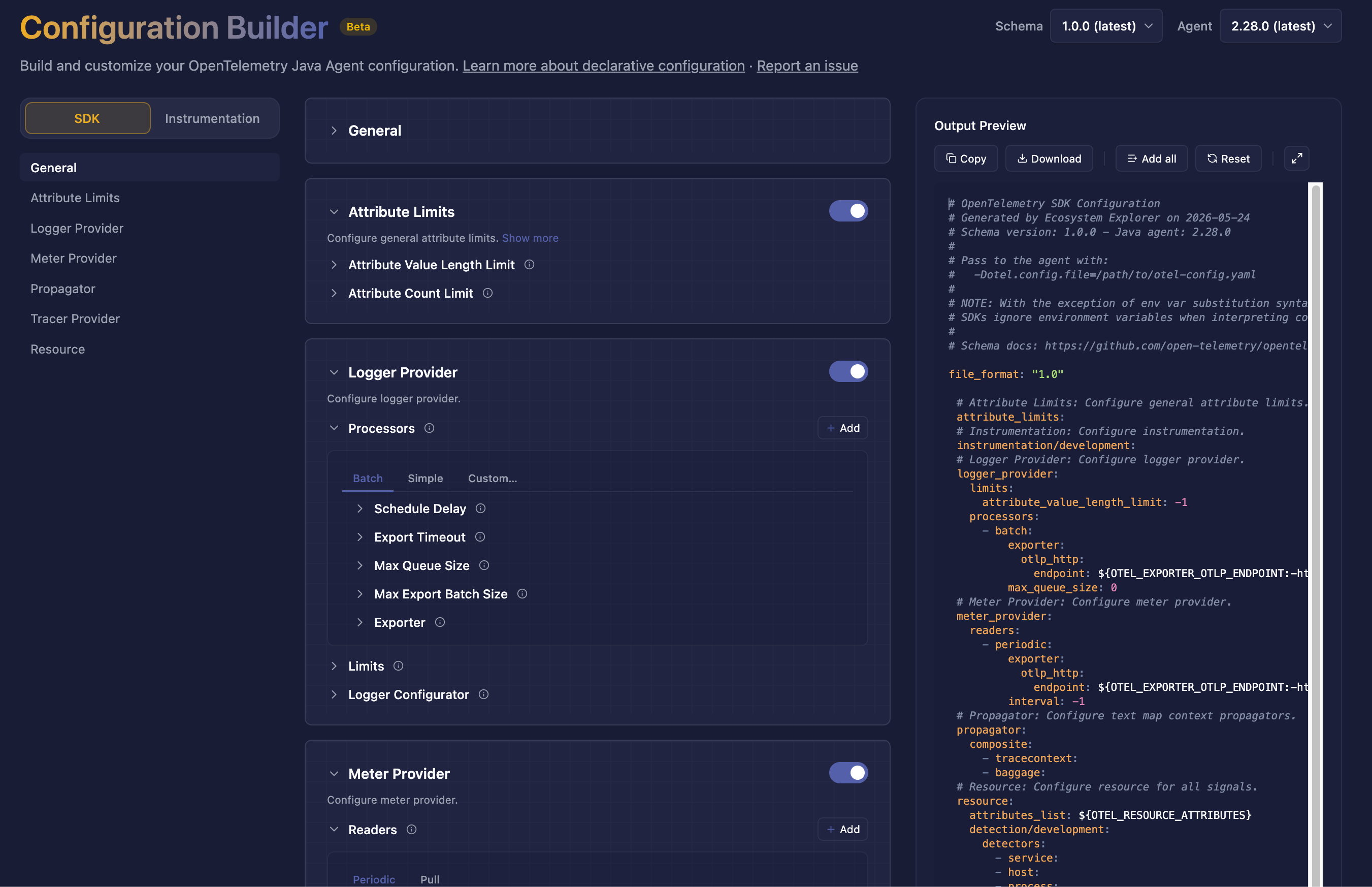Image resolution: width=1372 pixels, height=887 pixels.
Task: Click info icon beside Max Export Batch Size
Action: [521, 594]
